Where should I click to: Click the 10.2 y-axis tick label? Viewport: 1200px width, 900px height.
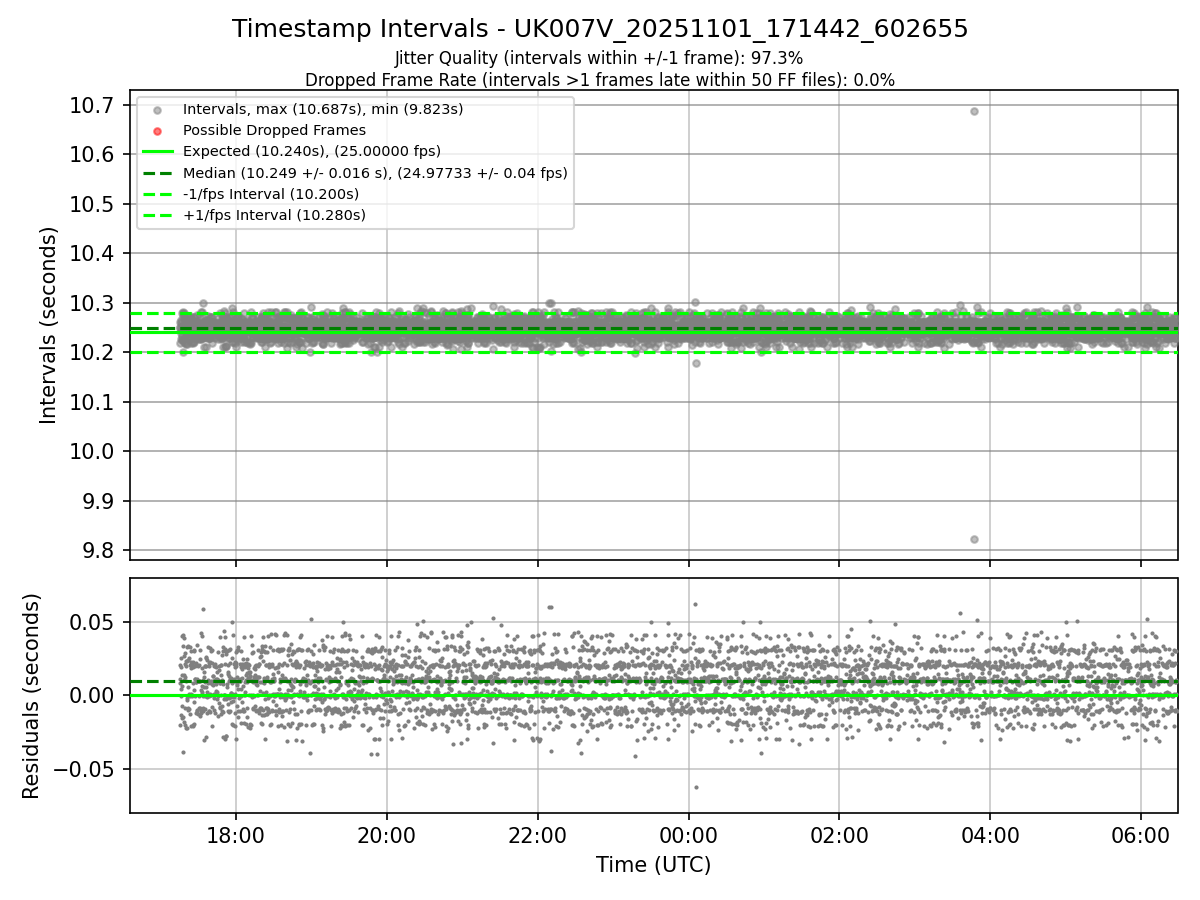tap(92, 352)
